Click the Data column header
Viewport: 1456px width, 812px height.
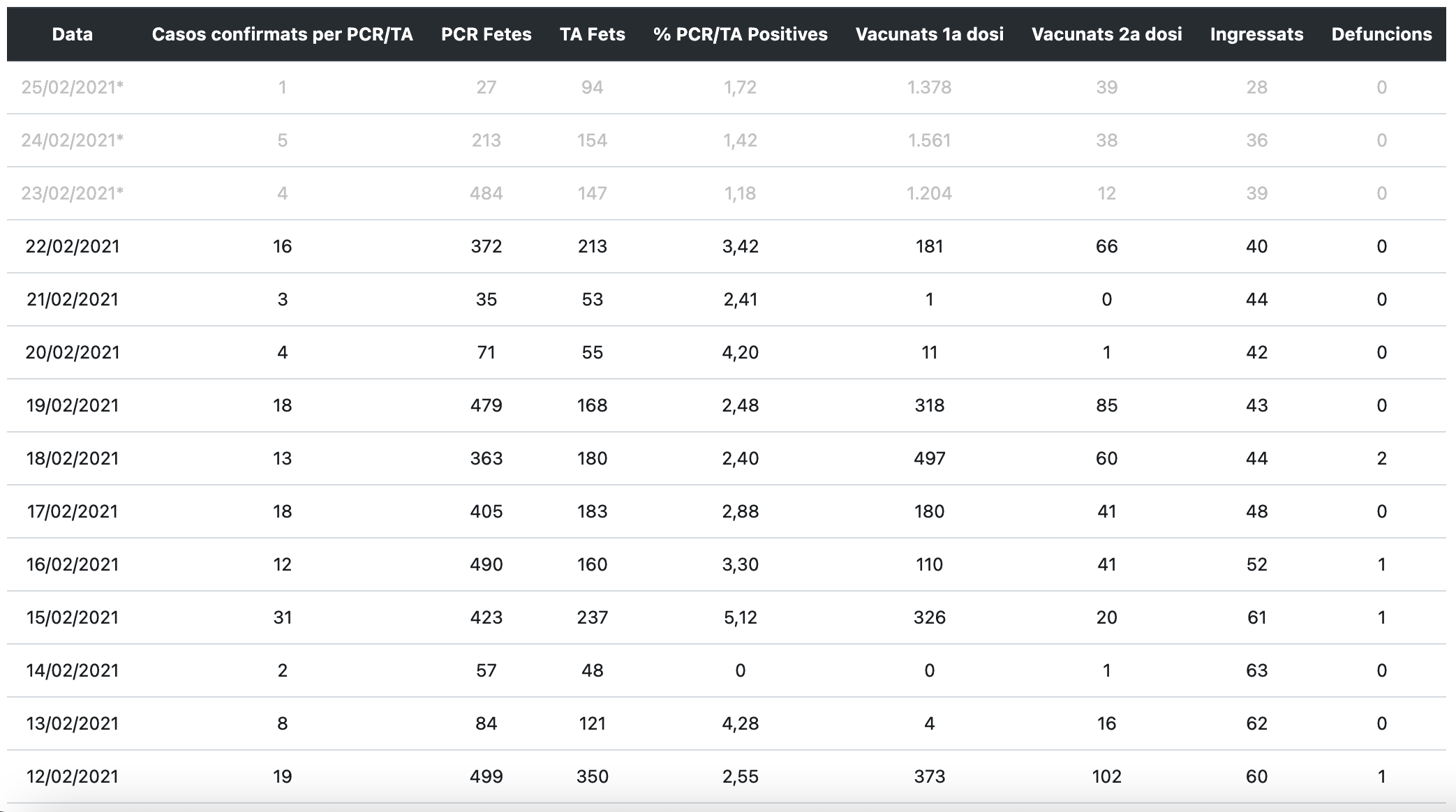[x=73, y=34]
